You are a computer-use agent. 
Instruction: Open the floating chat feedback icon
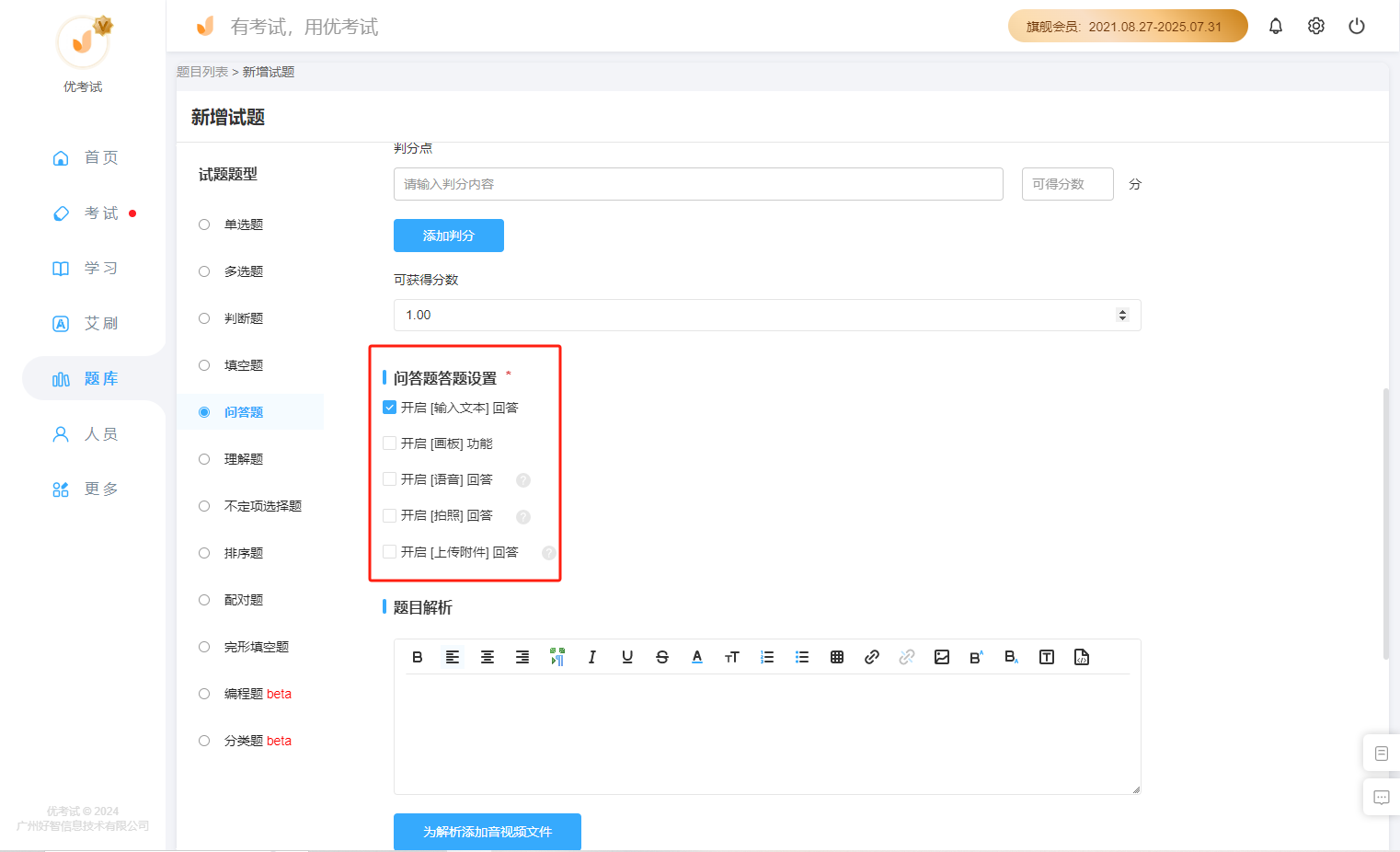tap(1382, 798)
